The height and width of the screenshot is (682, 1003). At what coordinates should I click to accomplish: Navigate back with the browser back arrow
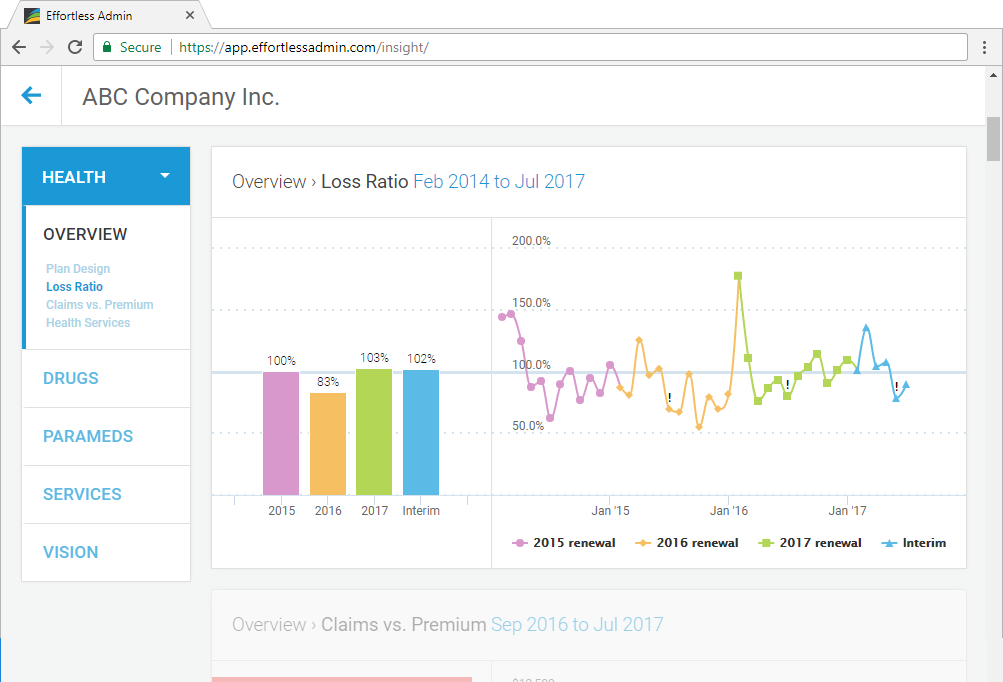(18, 47)
